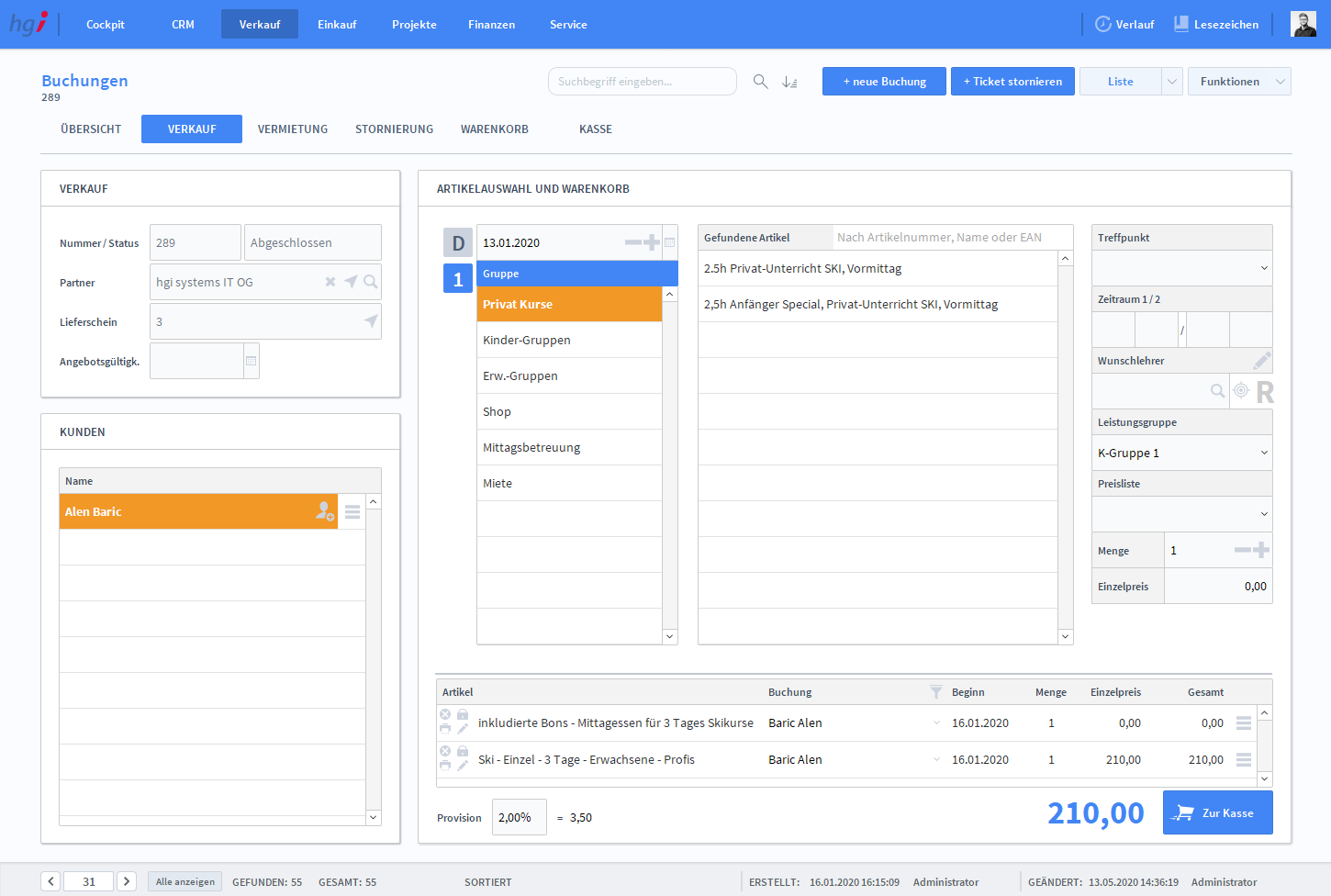Screen dimensions: 1331x896
Task: Click the filter funnel icon in Buchung column
Action: [x=935, y=692]
